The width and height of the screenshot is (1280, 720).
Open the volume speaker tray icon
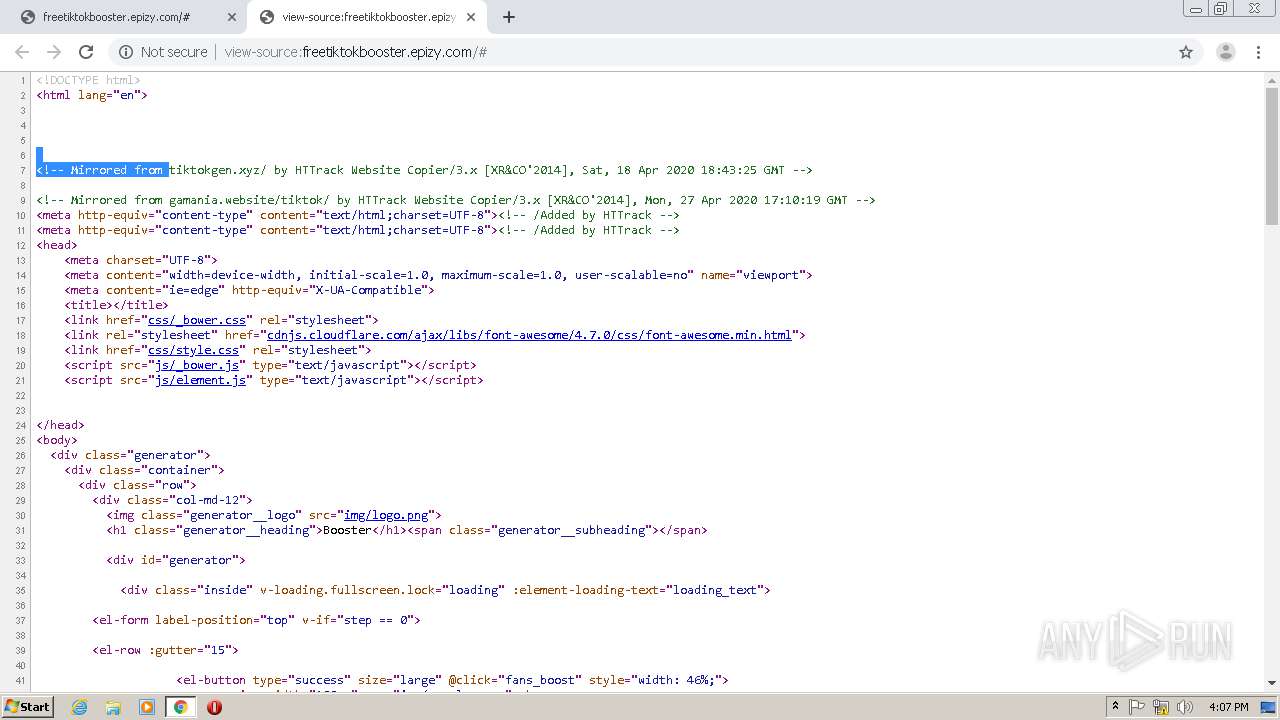pos(1185,707)
